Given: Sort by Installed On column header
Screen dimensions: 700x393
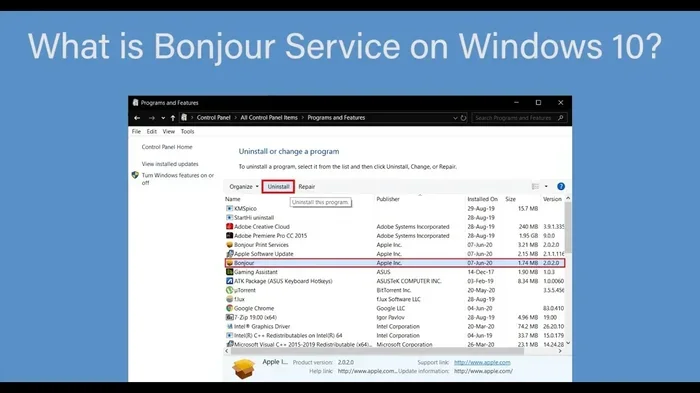Looking at the screenshot, I should pyautogui.click(x=483, y=199).
